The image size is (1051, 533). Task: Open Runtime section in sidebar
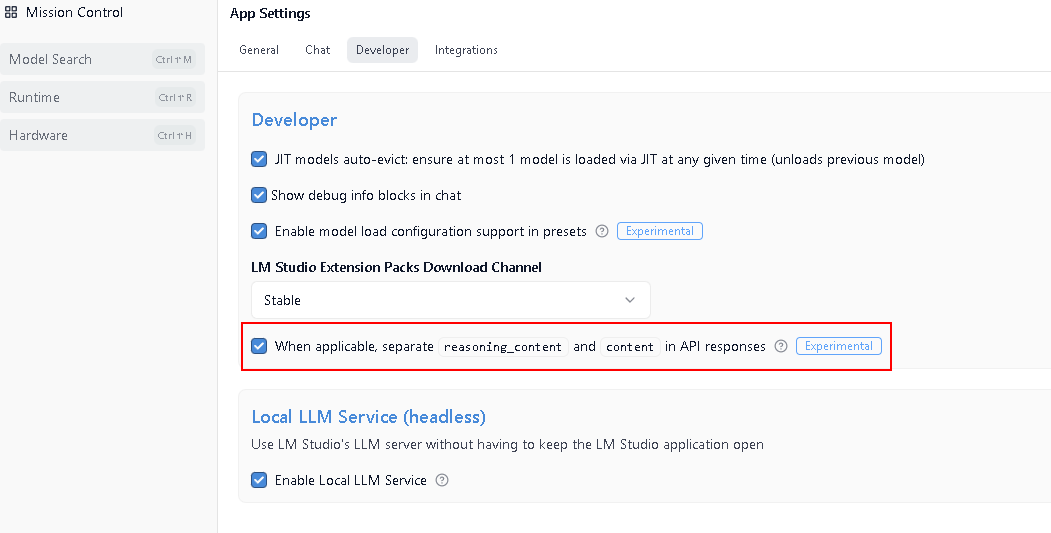[x=102, y=97]
